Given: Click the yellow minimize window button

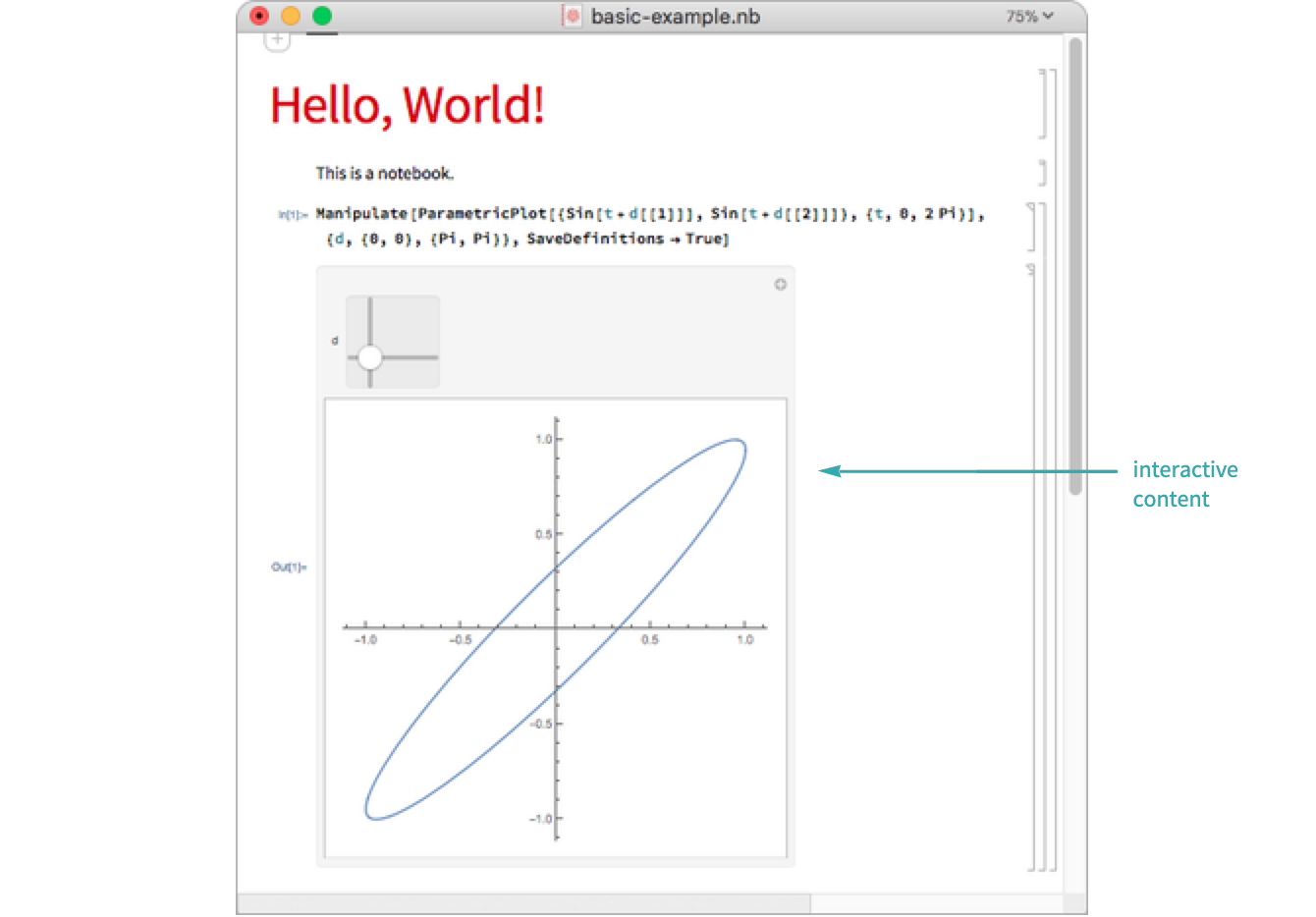Looking at the screenshot, I should coord(291,16).
